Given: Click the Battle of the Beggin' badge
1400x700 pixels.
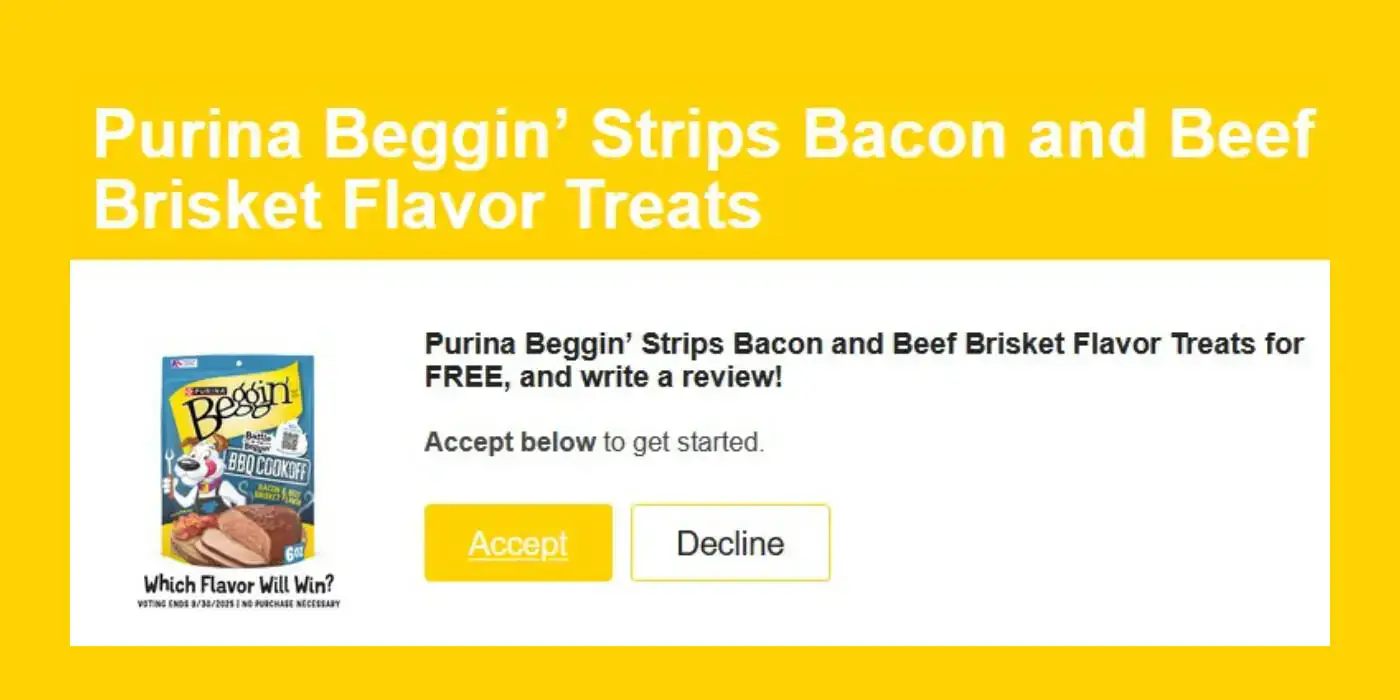Looking at the screenshot, I should (x=260, y=441).
